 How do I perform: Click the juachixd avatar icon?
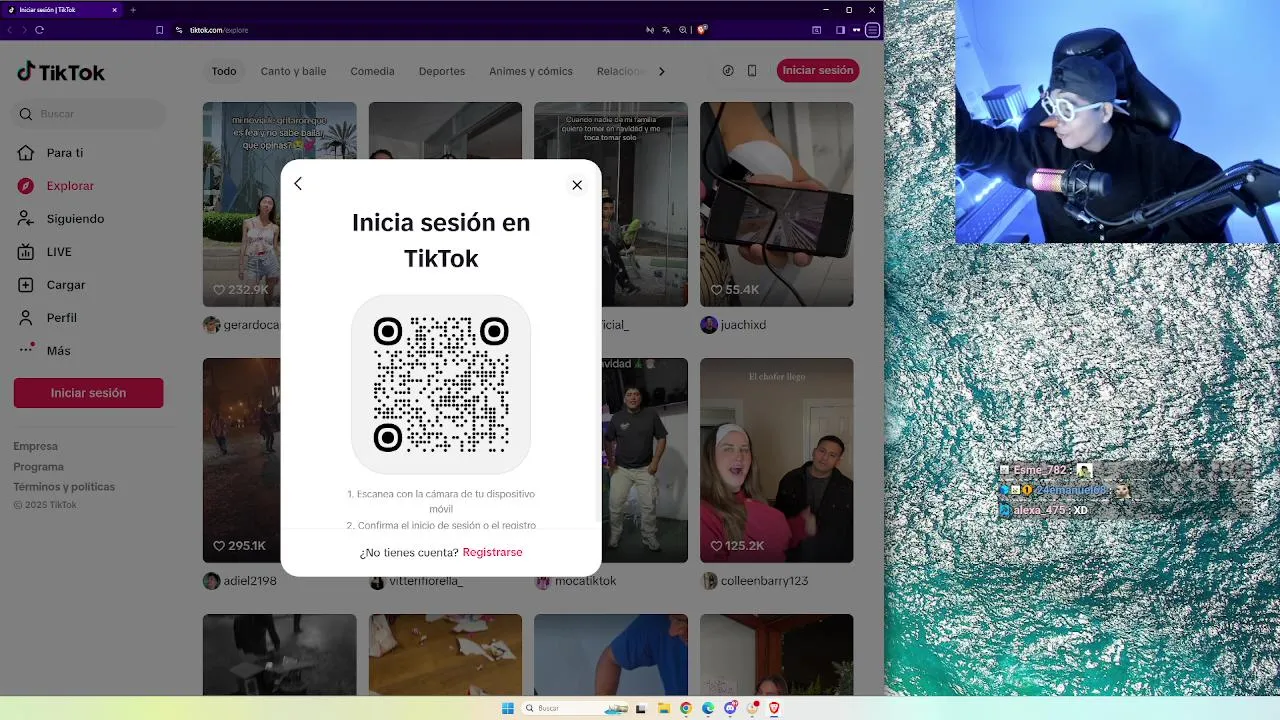pyautogui.click(x=709, y=325)
